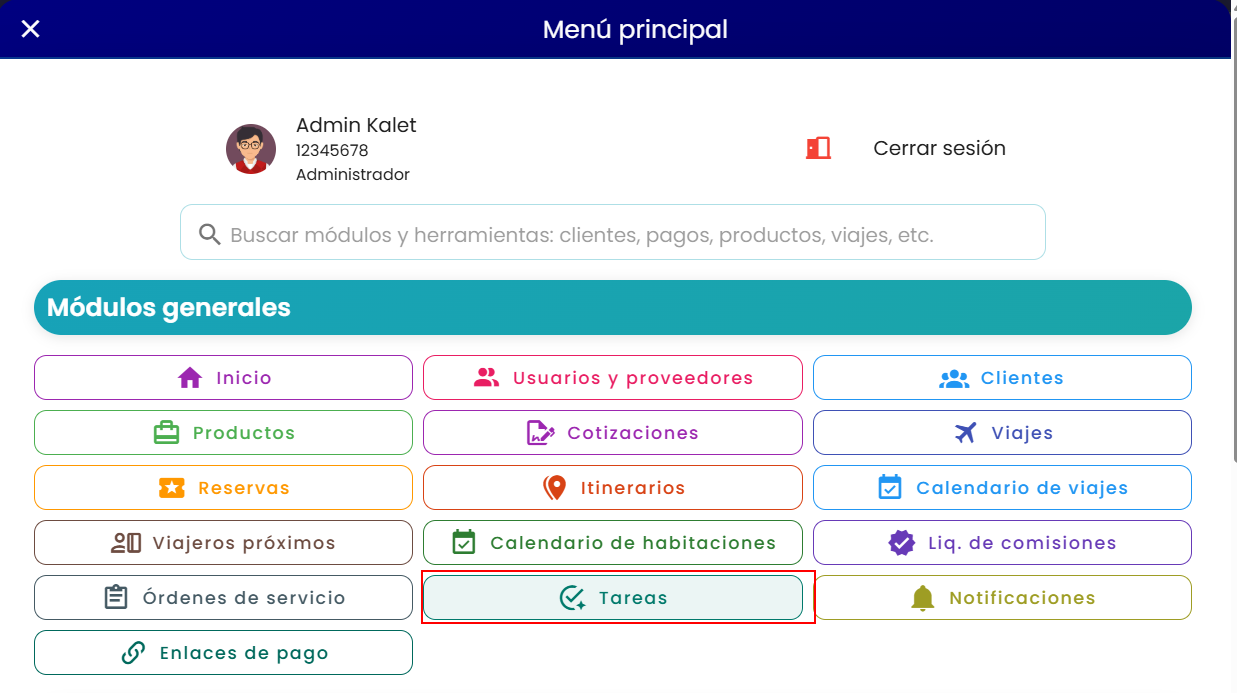Viewport: 1237px width, 693px height.
Task: Open Calendario de viajes
Action: [1002, 488]
